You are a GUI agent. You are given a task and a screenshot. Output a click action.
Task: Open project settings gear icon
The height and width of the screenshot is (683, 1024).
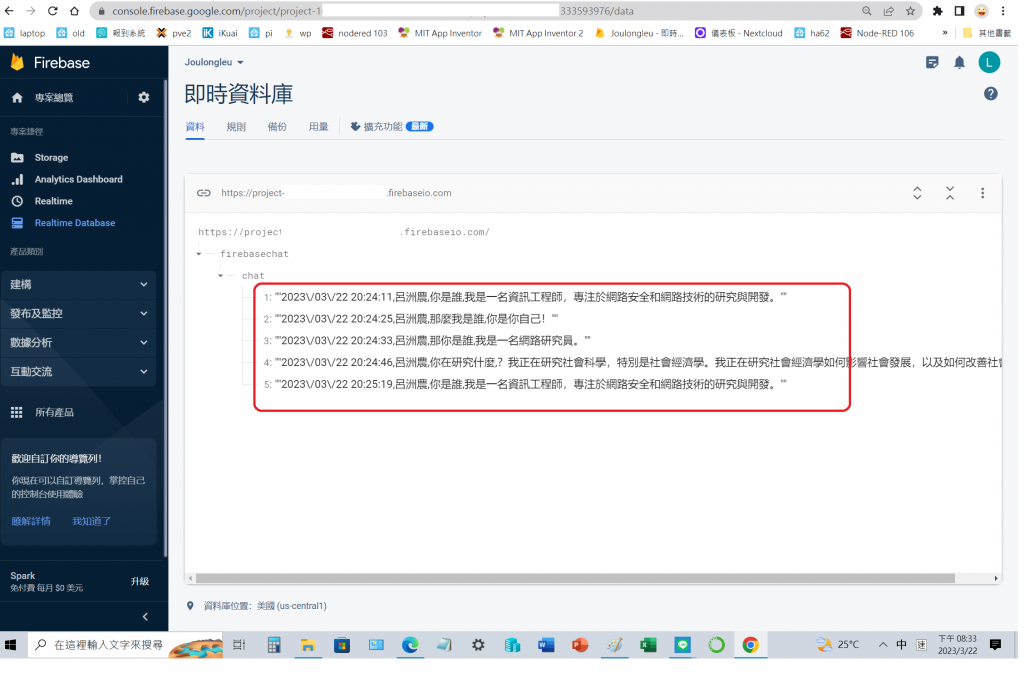click(x=144, y=97)
